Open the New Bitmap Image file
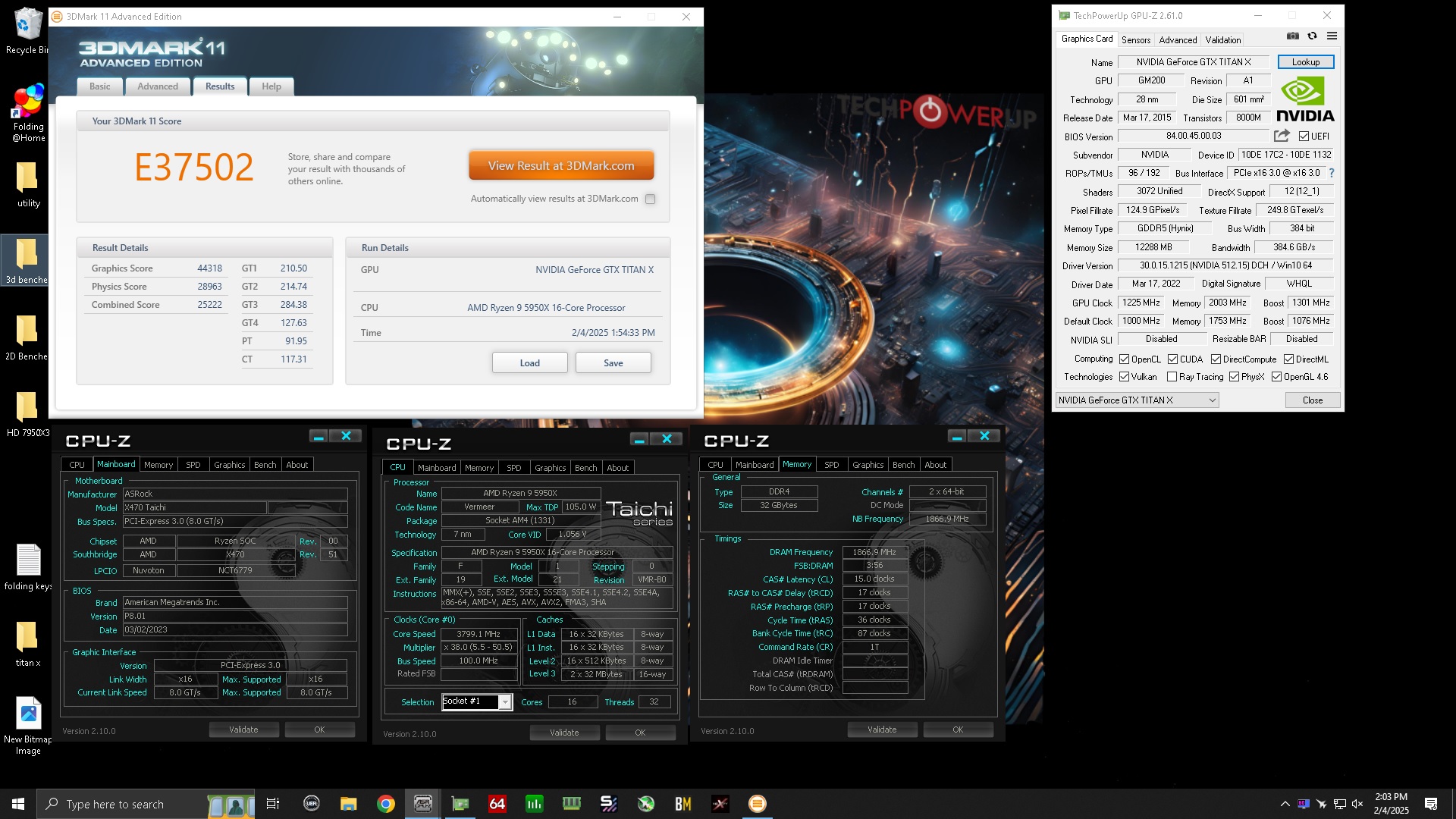 28,725
